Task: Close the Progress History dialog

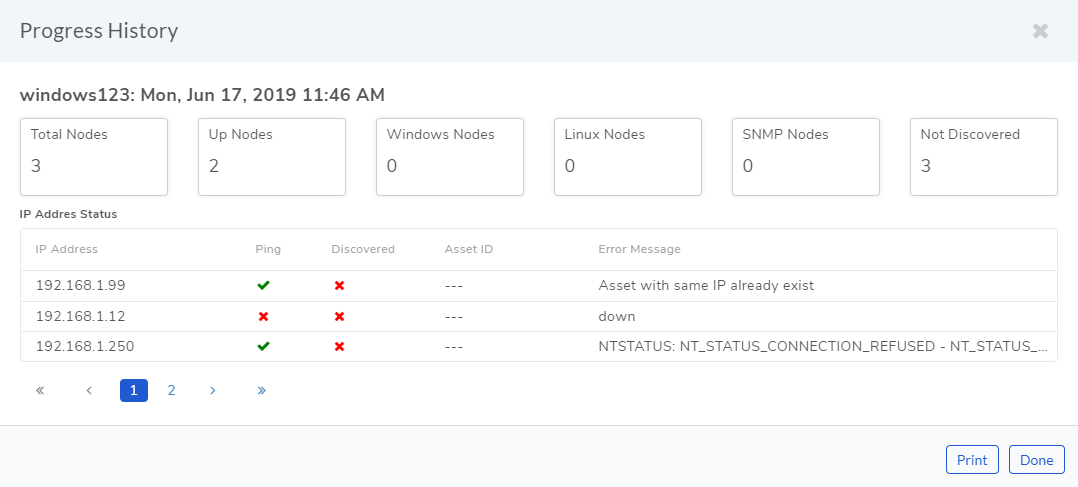Action: point(1040,31)
